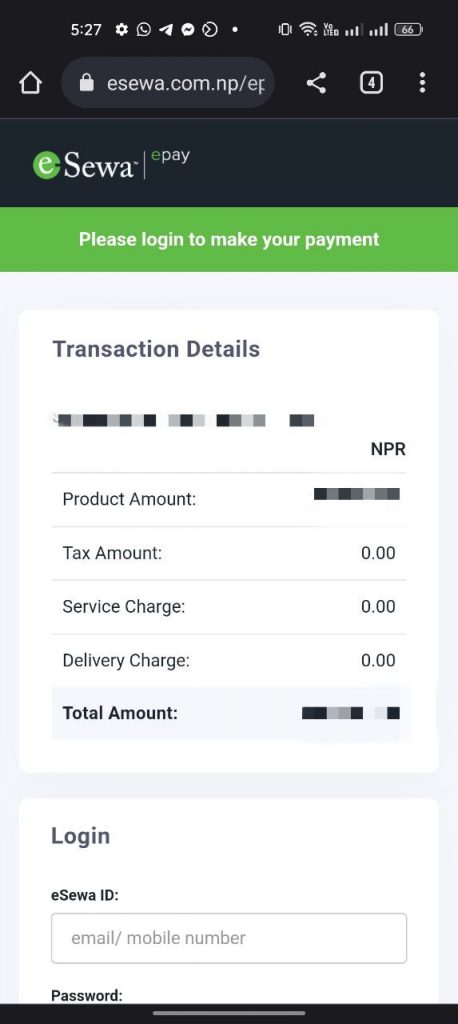The height and width of the screenshot is (1024, 458).
Task: Click the Total Amount row
Action: pyautogui.click(x=231, y=713)
